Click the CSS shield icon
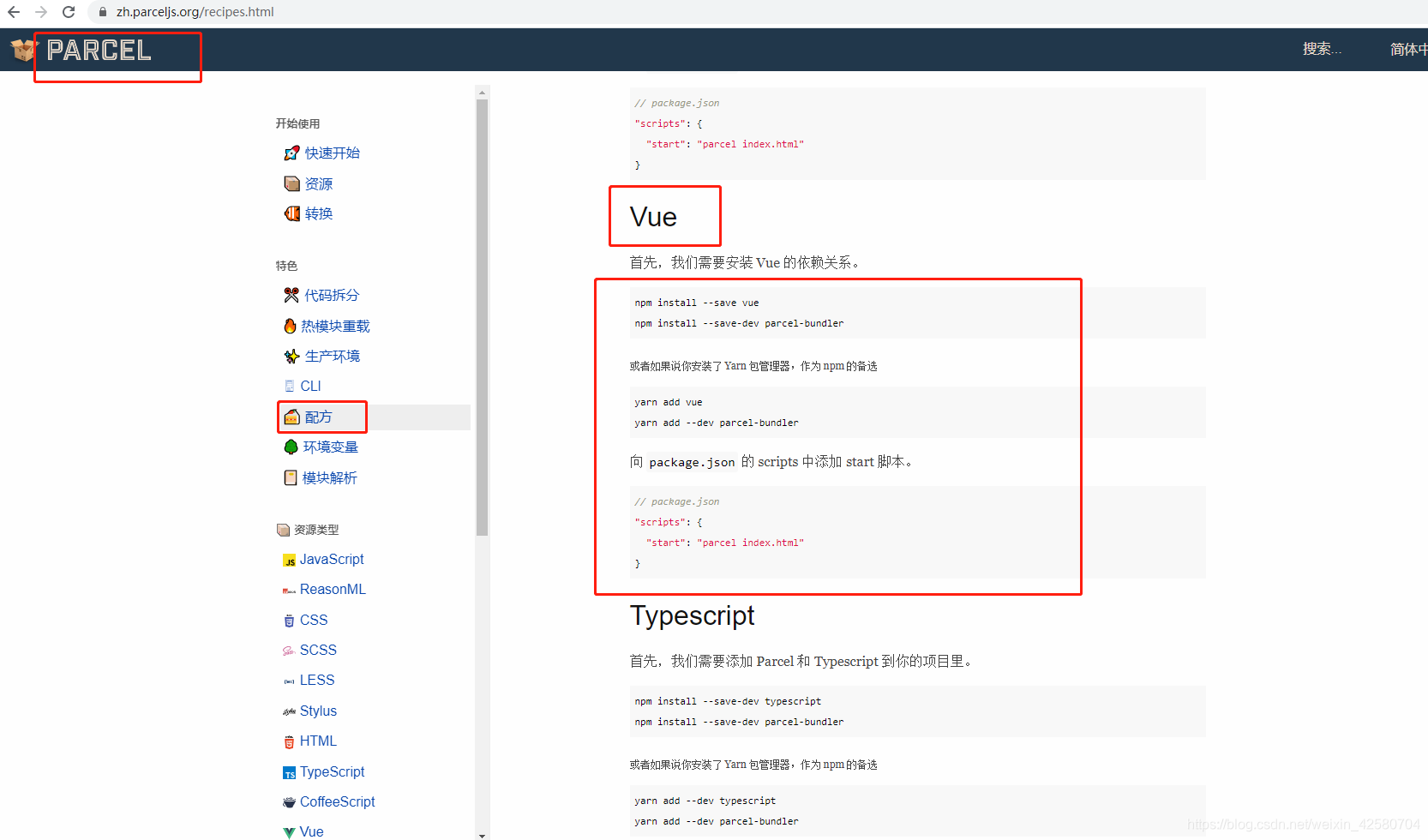1428x840 pixels. (289, 621)
